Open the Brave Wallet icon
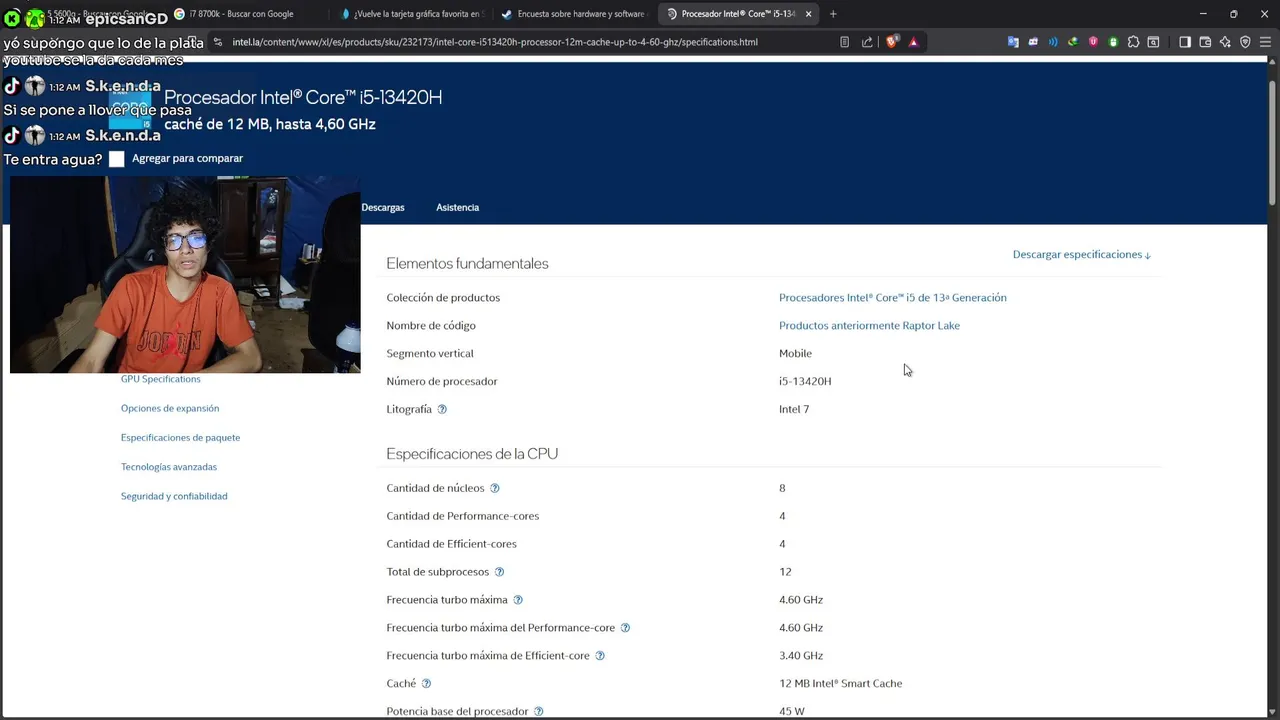1280x720 pixels. pos(1205,42)
